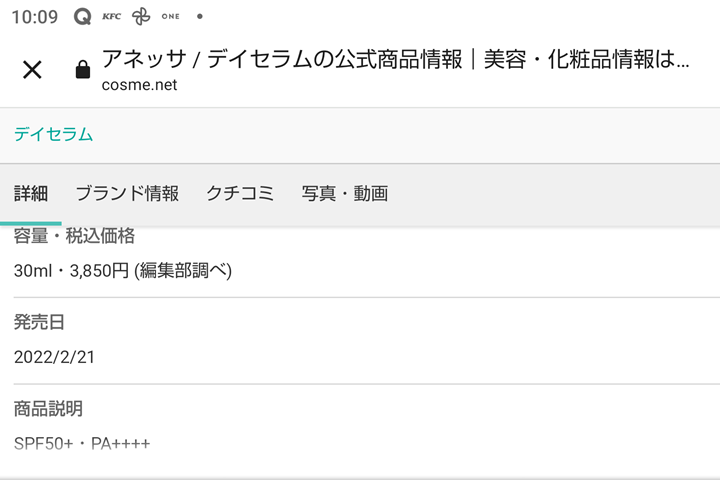
Task: Tap the lock icon for site security
Action: click(x=83, y=70)
